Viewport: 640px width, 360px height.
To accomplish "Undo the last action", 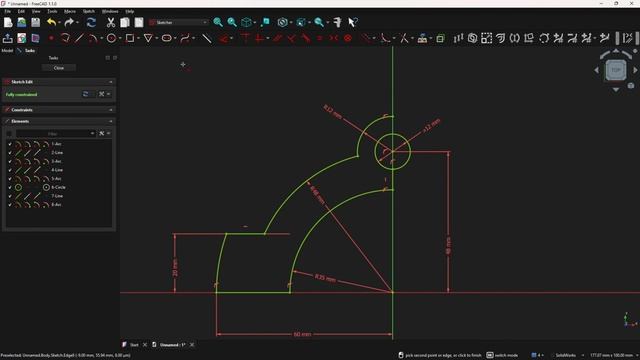I will pyautogui.click(x=51, y=22).
